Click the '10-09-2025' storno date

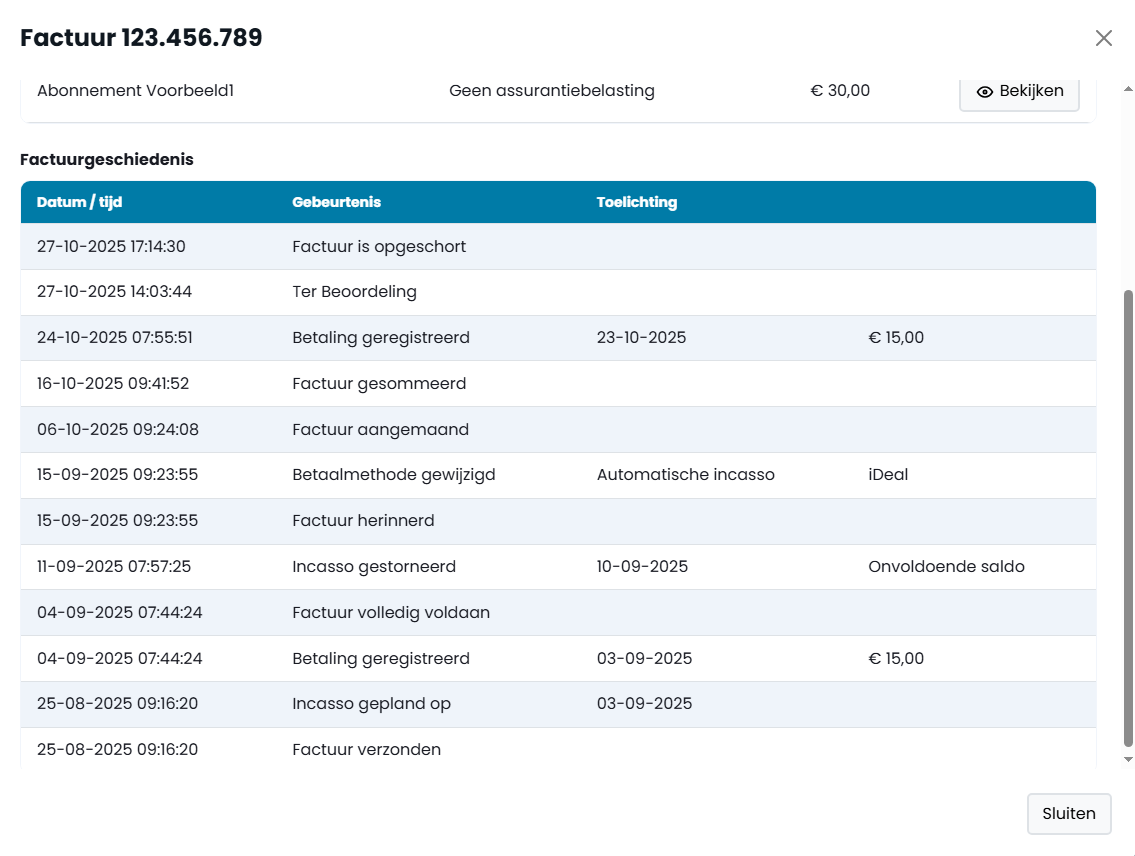point(642,567)
